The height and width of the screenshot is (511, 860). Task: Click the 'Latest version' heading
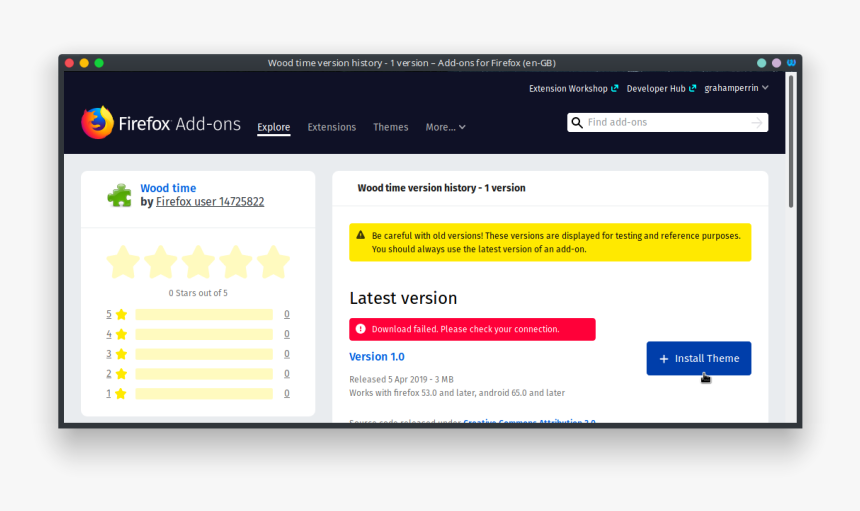[403, 298]
